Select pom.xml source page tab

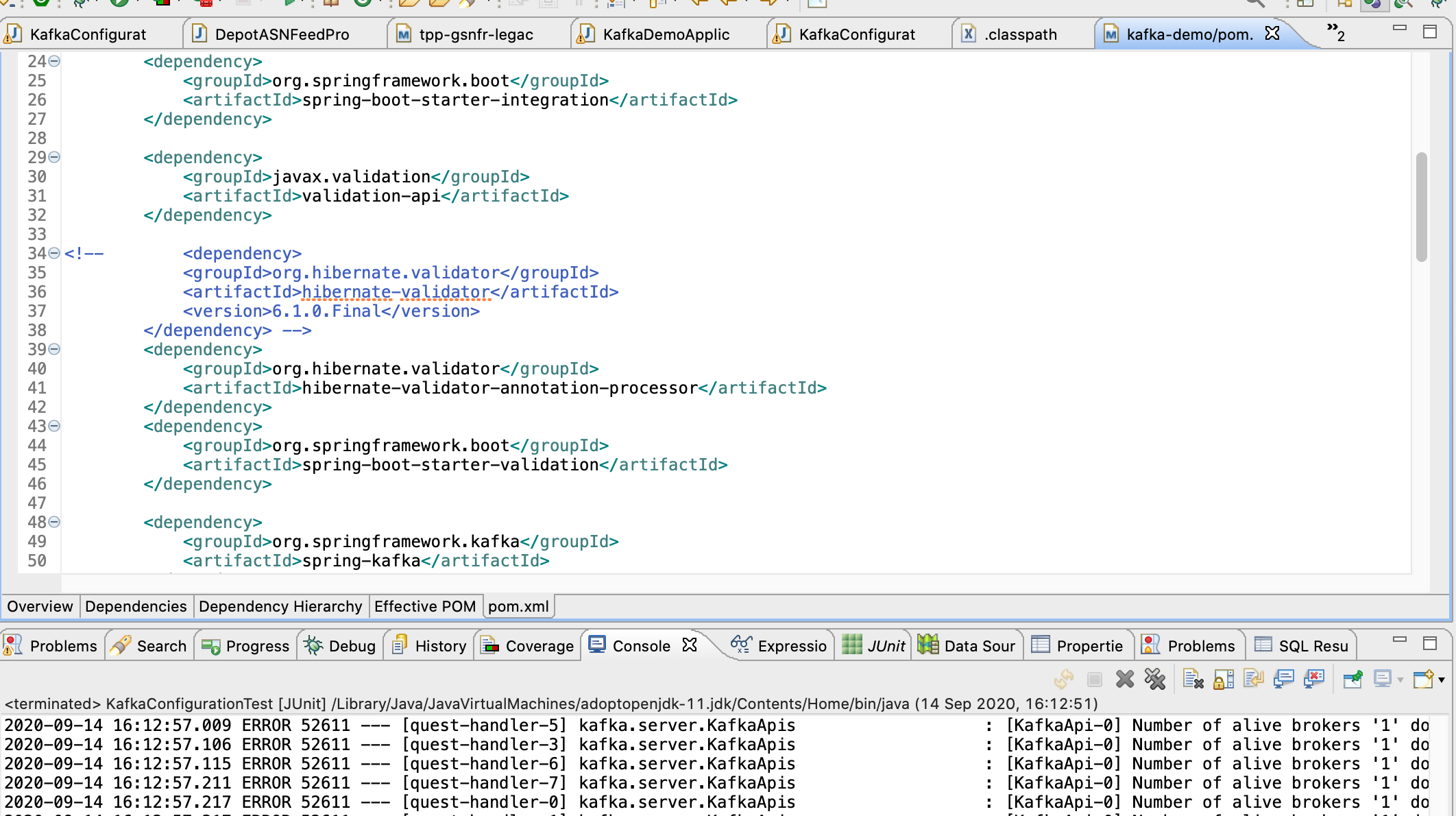pyautogui.click(x=518, y=606)
